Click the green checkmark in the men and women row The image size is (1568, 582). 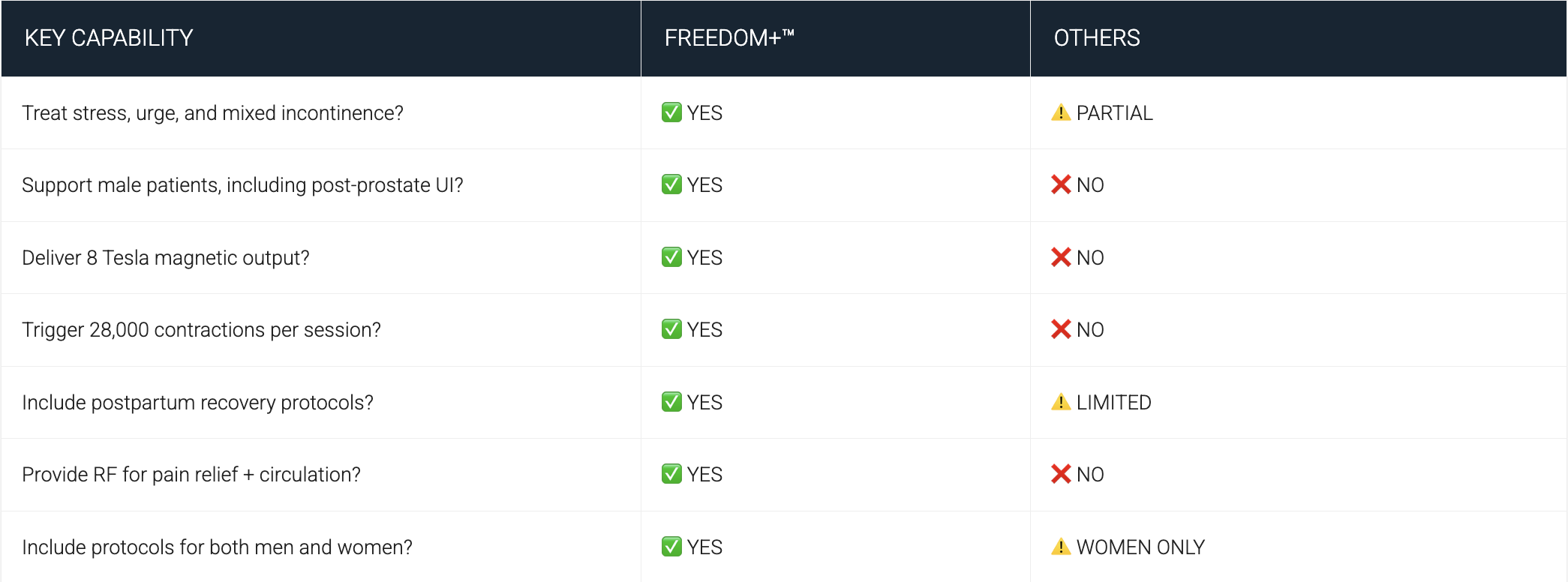[x=671, y=547]
